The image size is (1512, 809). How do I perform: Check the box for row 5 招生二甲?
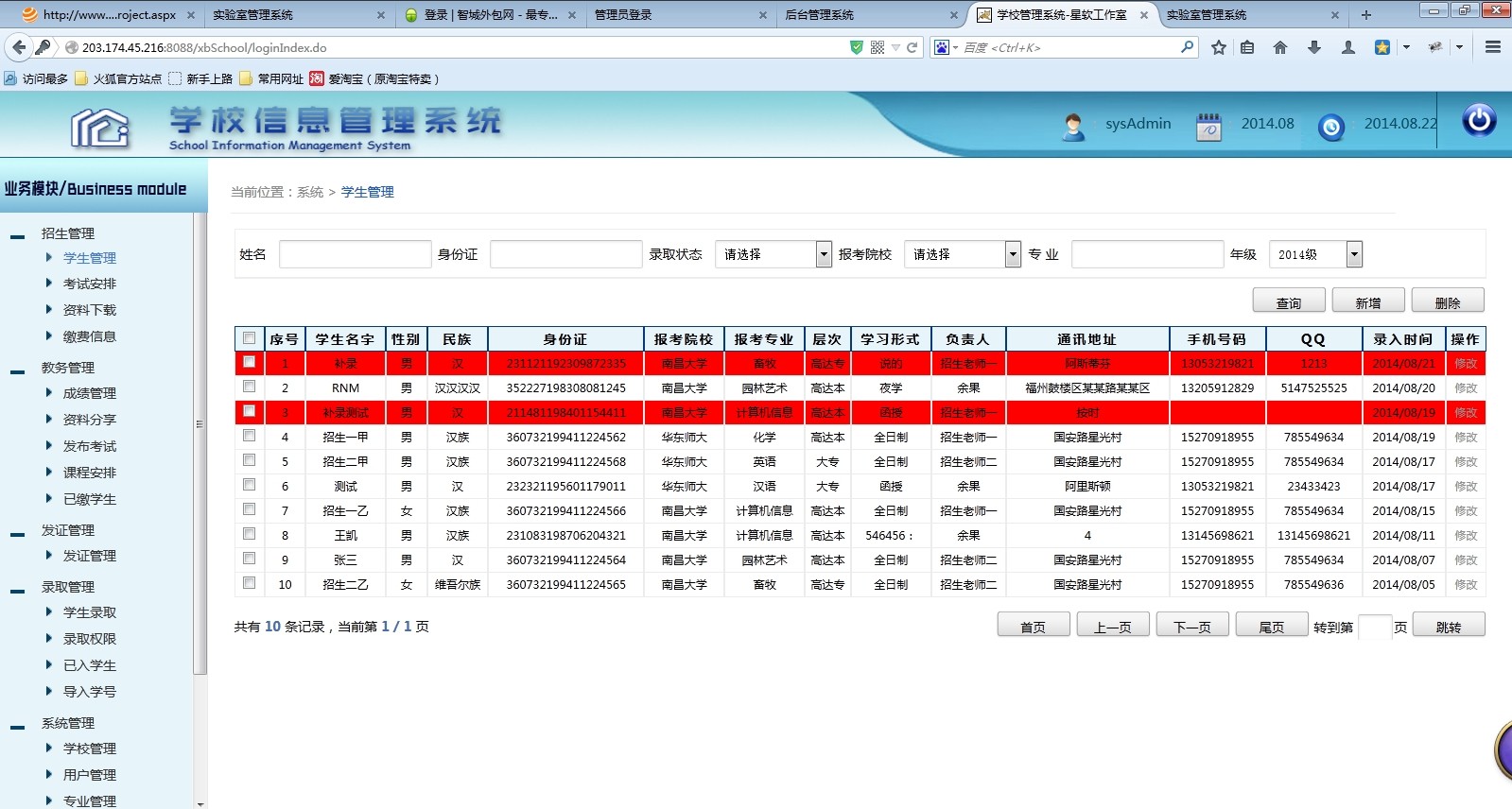coord(249,460)
